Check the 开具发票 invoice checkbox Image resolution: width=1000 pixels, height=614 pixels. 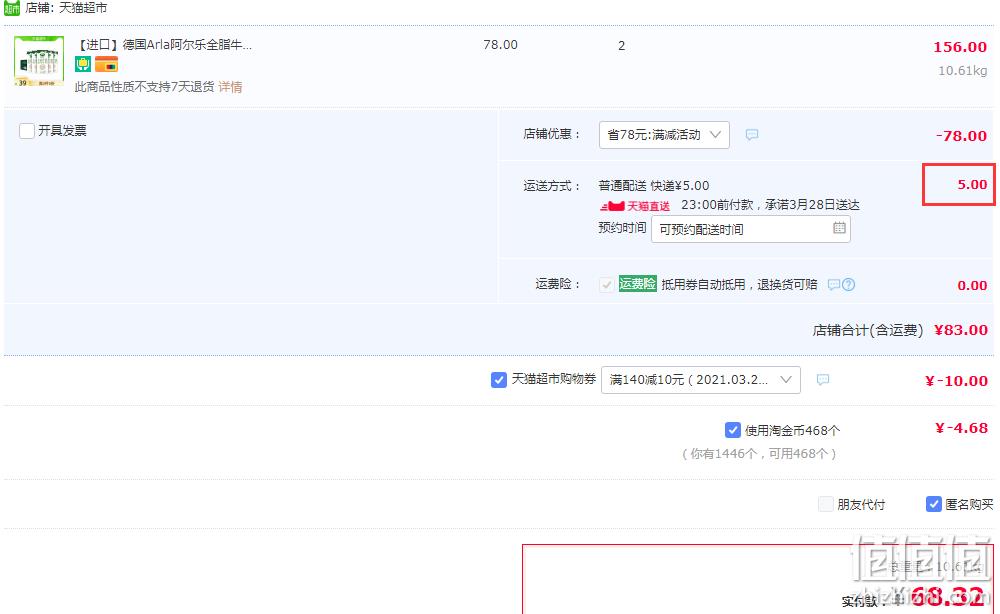click(27, 131)
